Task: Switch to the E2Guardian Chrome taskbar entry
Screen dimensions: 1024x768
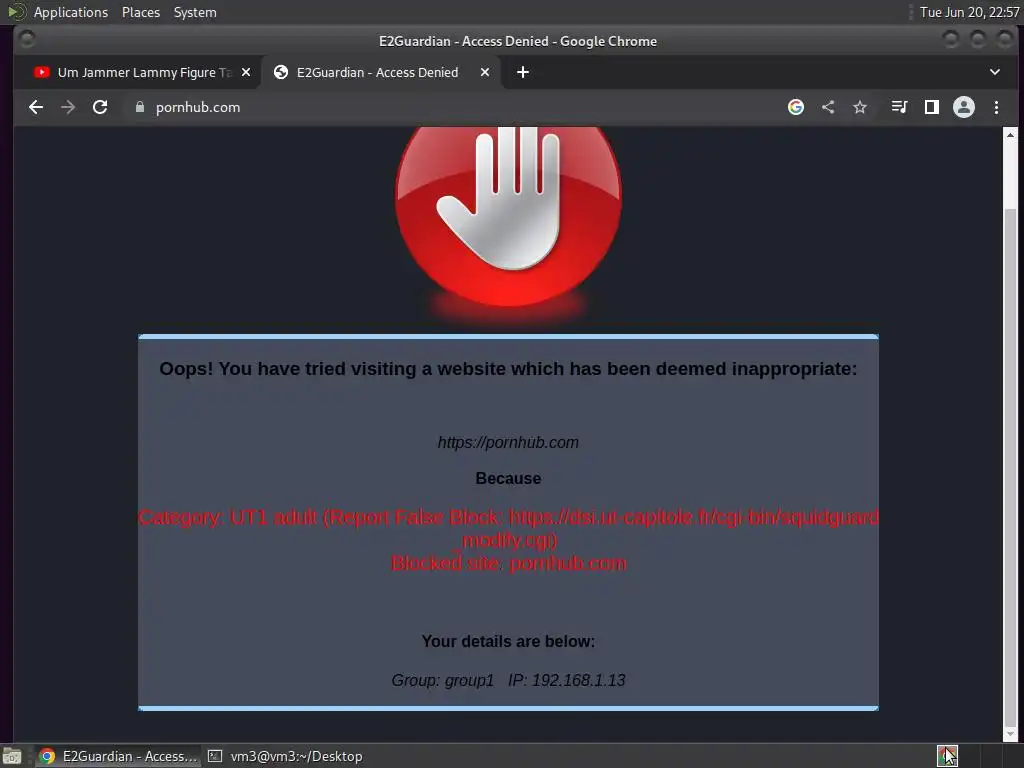Action: (118, 756)
